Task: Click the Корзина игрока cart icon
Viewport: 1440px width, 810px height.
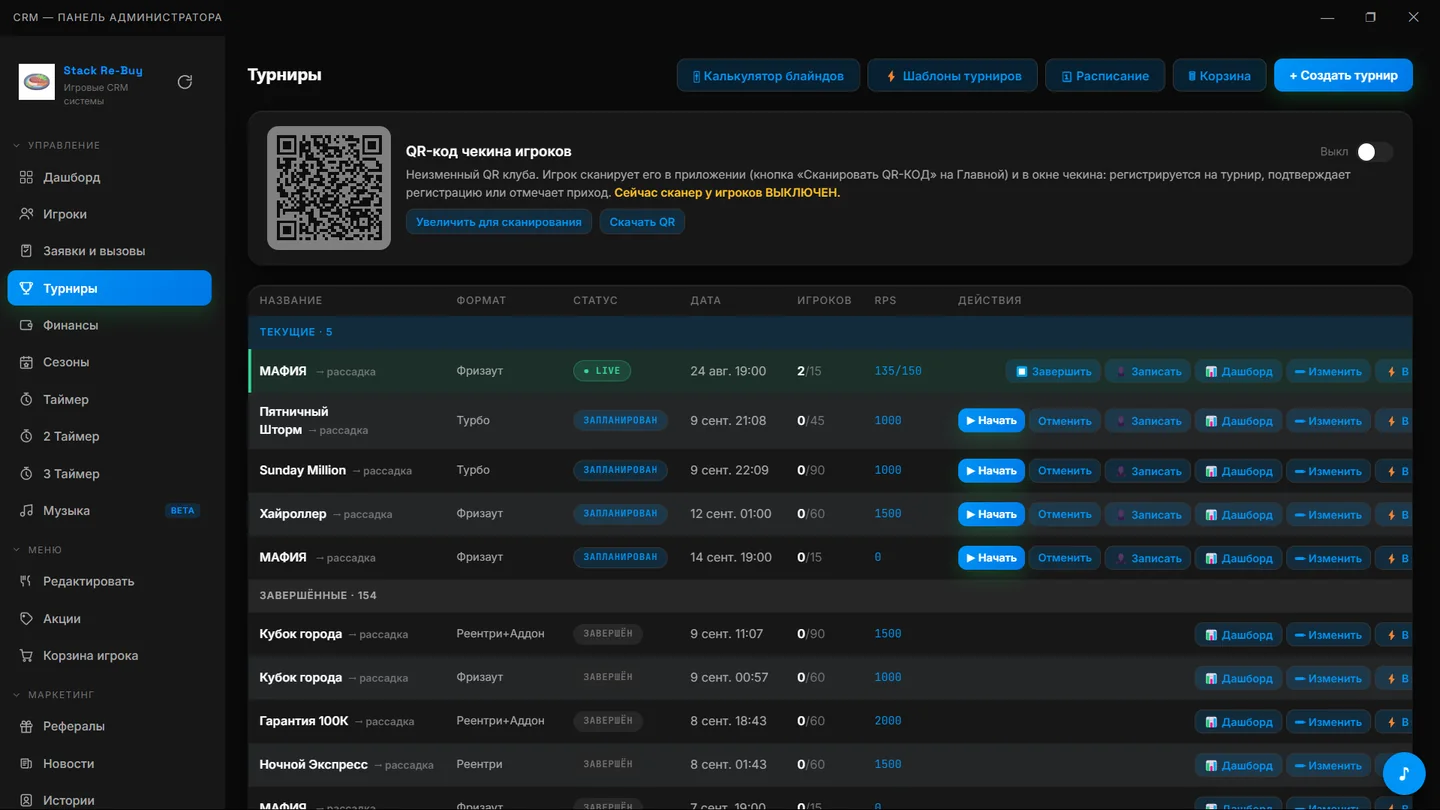Action: point(27,655)
